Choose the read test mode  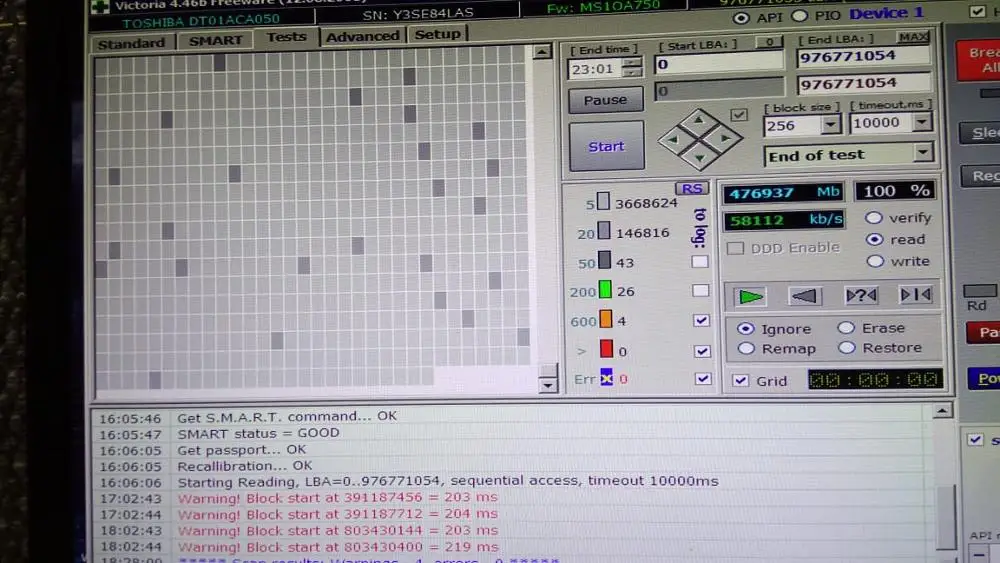coord(874,239)
